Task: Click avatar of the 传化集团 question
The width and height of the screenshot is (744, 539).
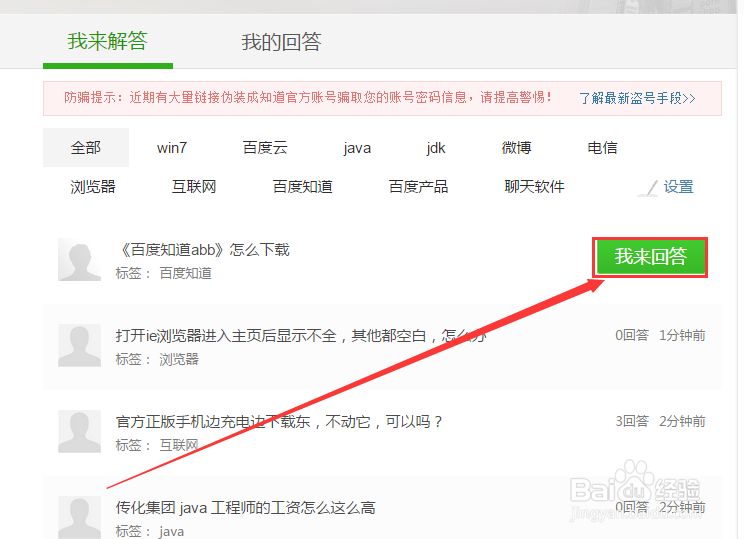Action: pos(79,517)
